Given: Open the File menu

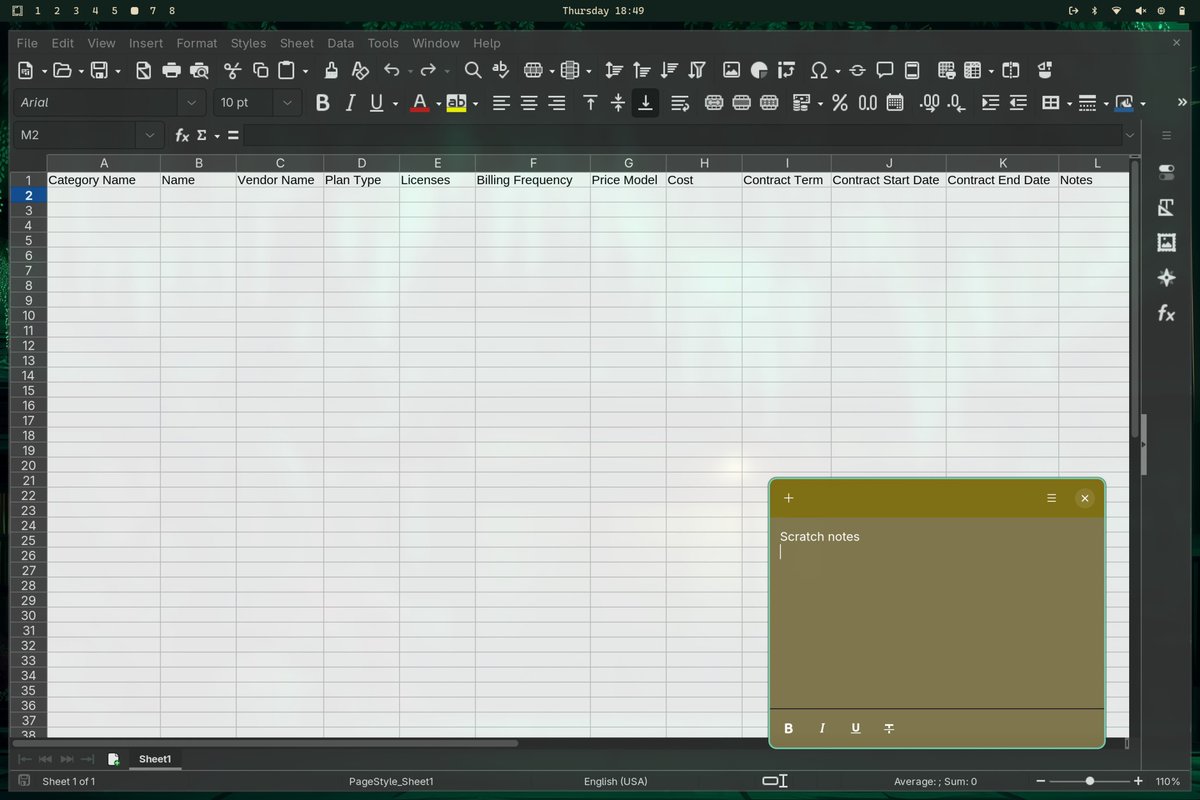Looking at the screenshot, I should pos(27,43).
